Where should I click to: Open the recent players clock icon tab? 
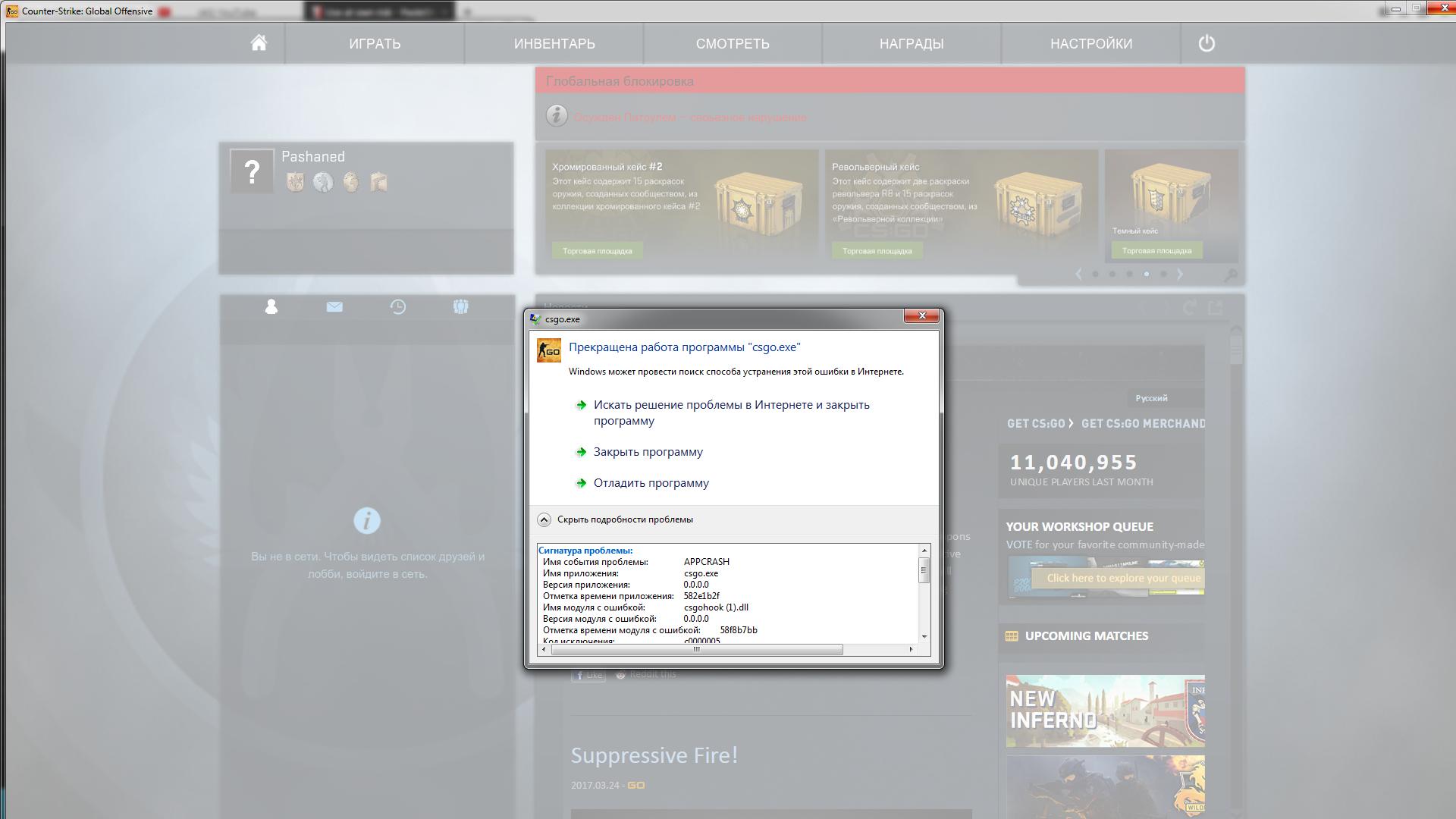click(x=397, y=306)
